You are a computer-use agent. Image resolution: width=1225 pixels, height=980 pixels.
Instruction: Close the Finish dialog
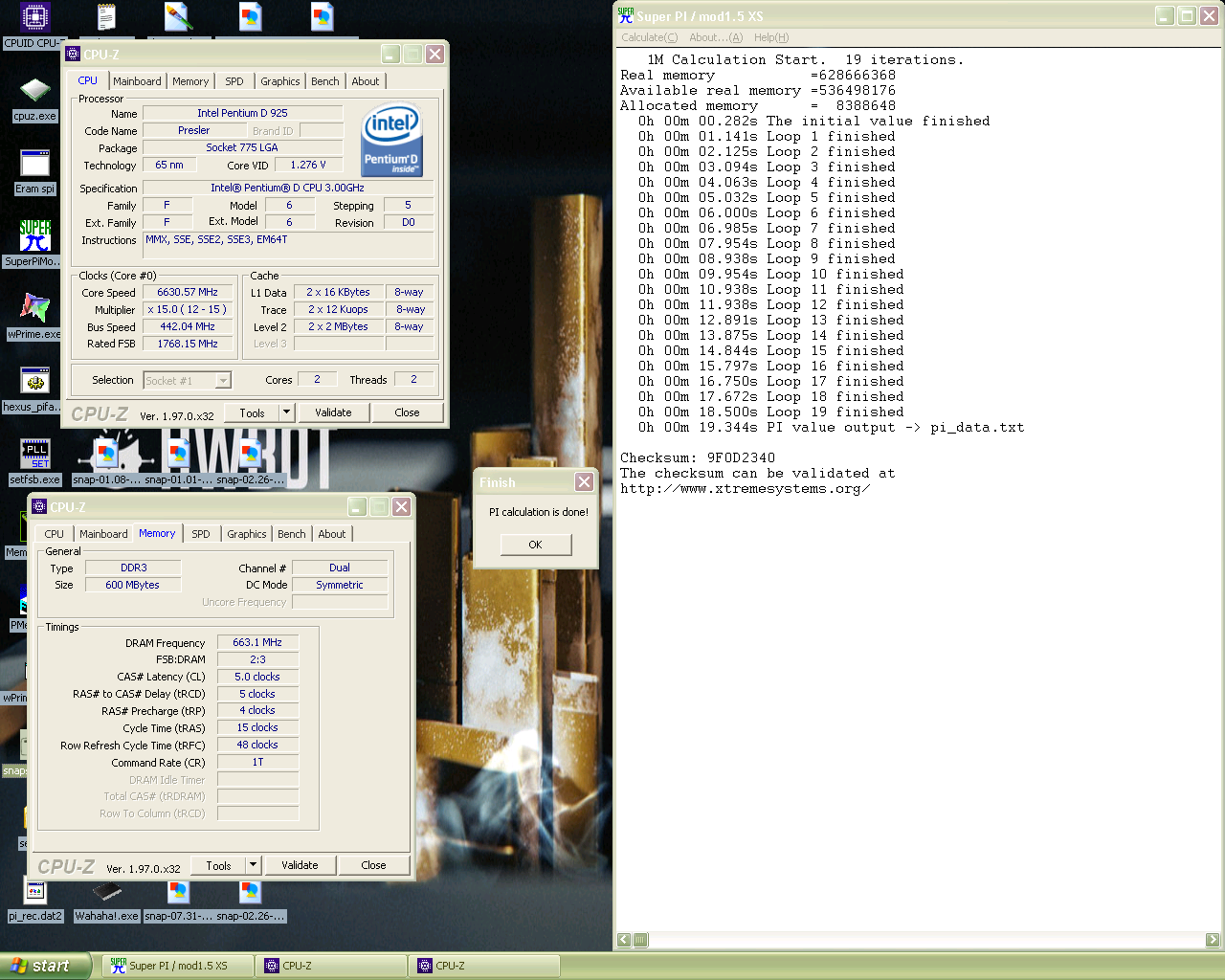click(x=584, y=481)
